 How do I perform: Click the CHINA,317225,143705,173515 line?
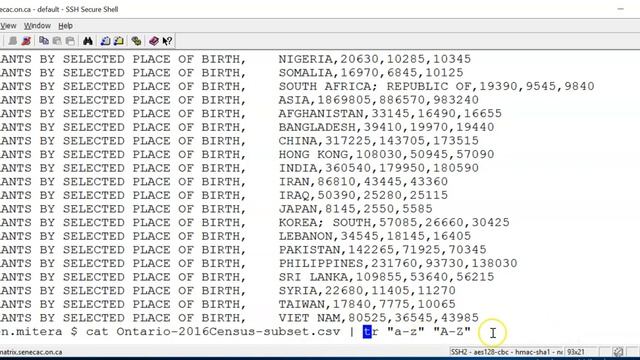click(379, 141)
